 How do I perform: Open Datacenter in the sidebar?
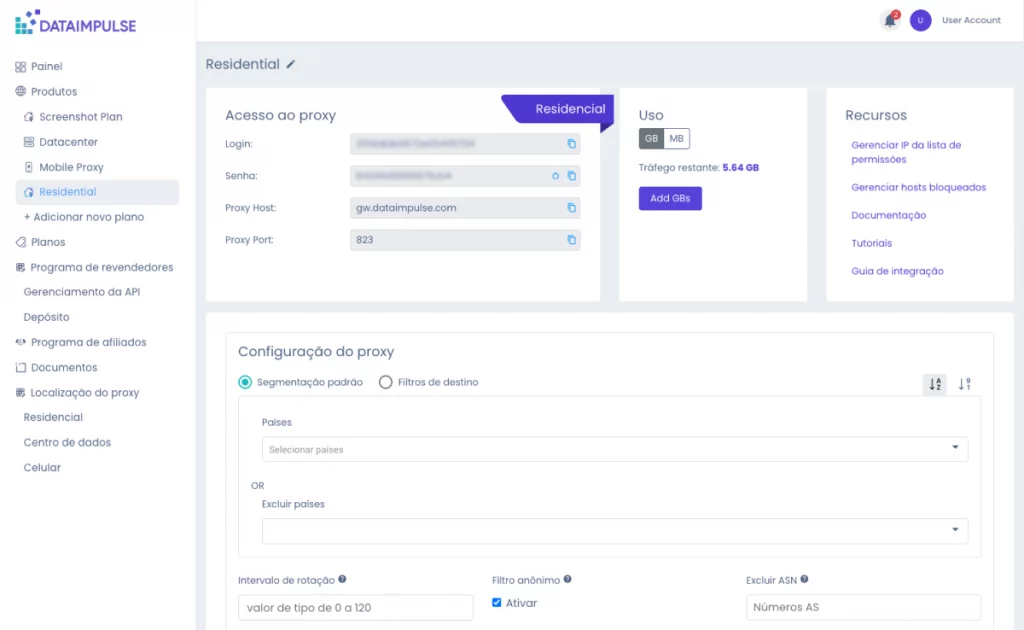pyautogui.click(x=68, y=142)
